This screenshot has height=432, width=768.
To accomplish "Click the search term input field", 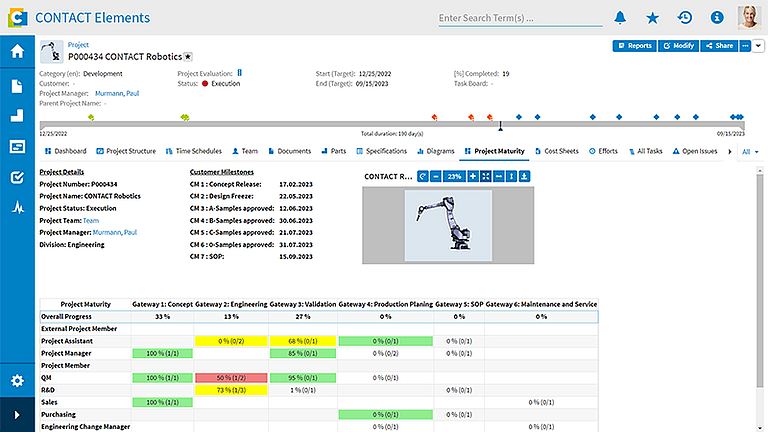I will tap(520, 18).
